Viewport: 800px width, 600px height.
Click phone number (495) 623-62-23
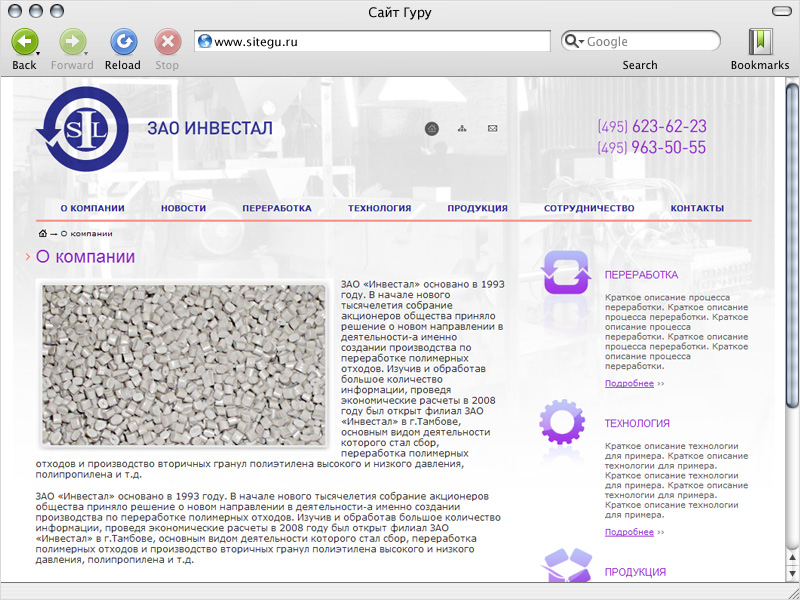[x=652, y=126]
